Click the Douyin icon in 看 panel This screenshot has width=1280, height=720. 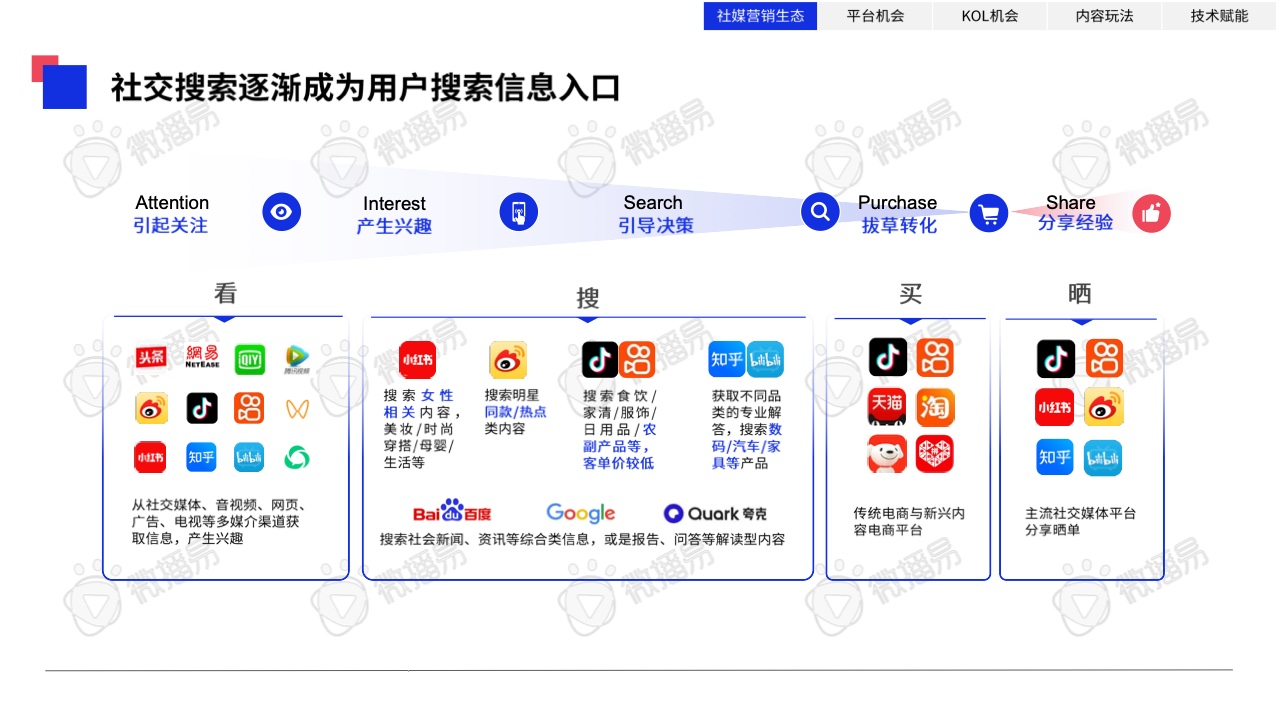point(202,408)
